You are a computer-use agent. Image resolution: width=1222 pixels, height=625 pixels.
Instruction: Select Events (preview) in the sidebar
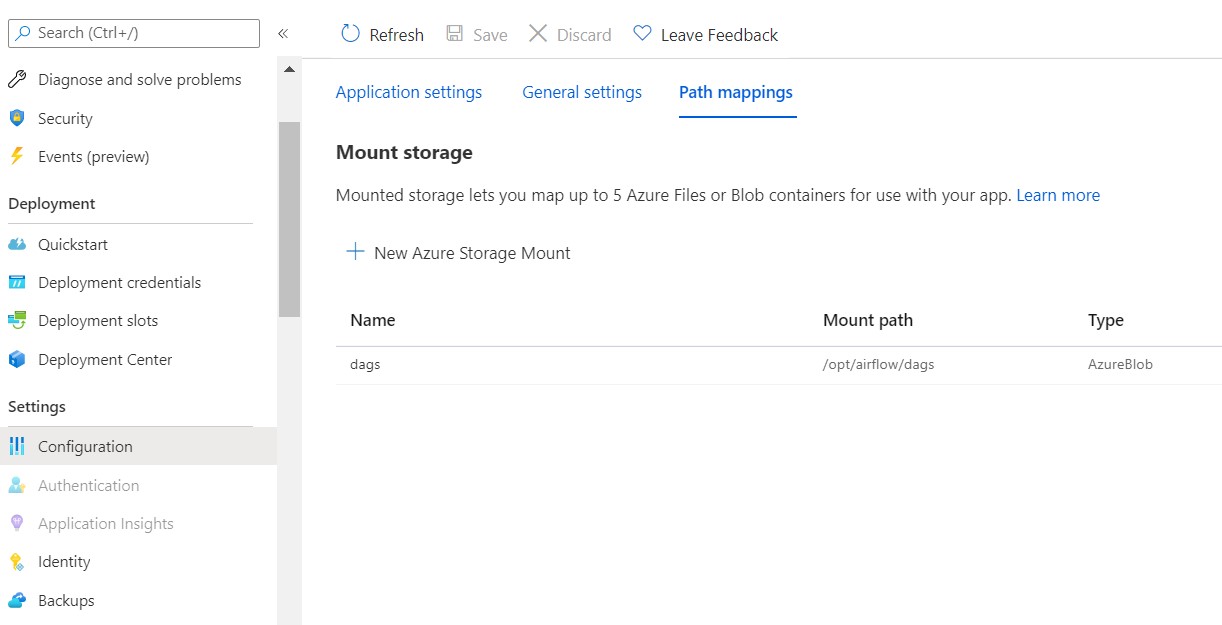pos(92,156)
